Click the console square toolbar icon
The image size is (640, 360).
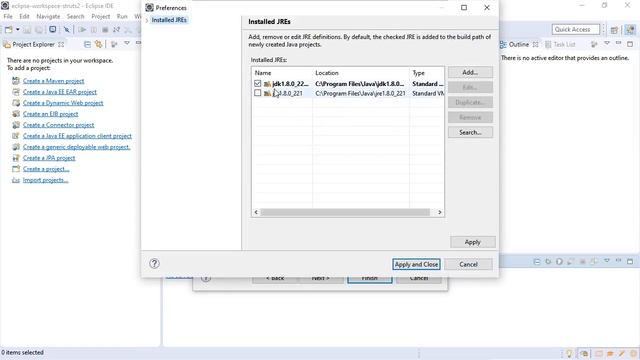click(x=53, y=30)
